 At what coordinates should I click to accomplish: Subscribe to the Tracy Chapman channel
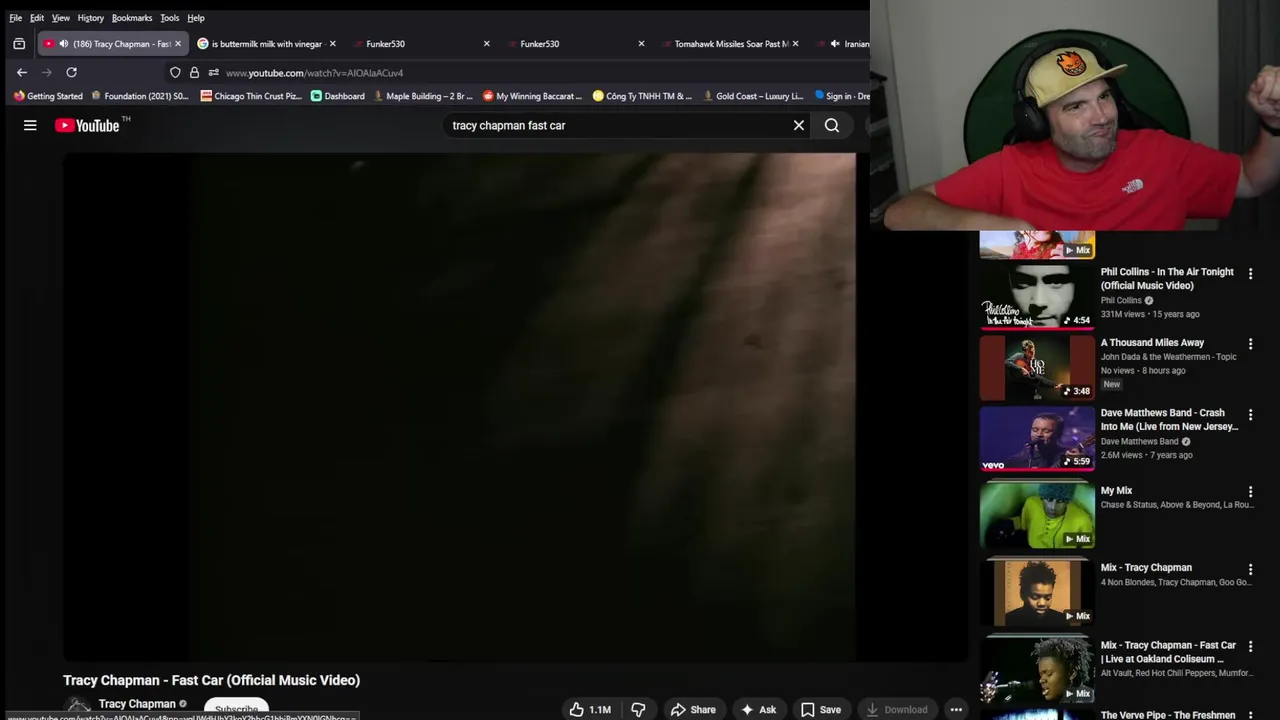coord(236,709)
